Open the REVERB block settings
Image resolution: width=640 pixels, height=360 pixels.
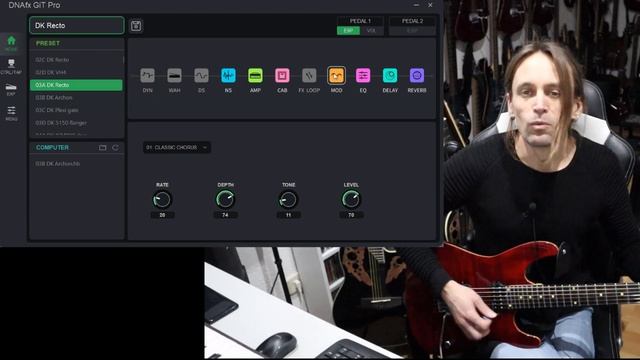tap(417, 76)
